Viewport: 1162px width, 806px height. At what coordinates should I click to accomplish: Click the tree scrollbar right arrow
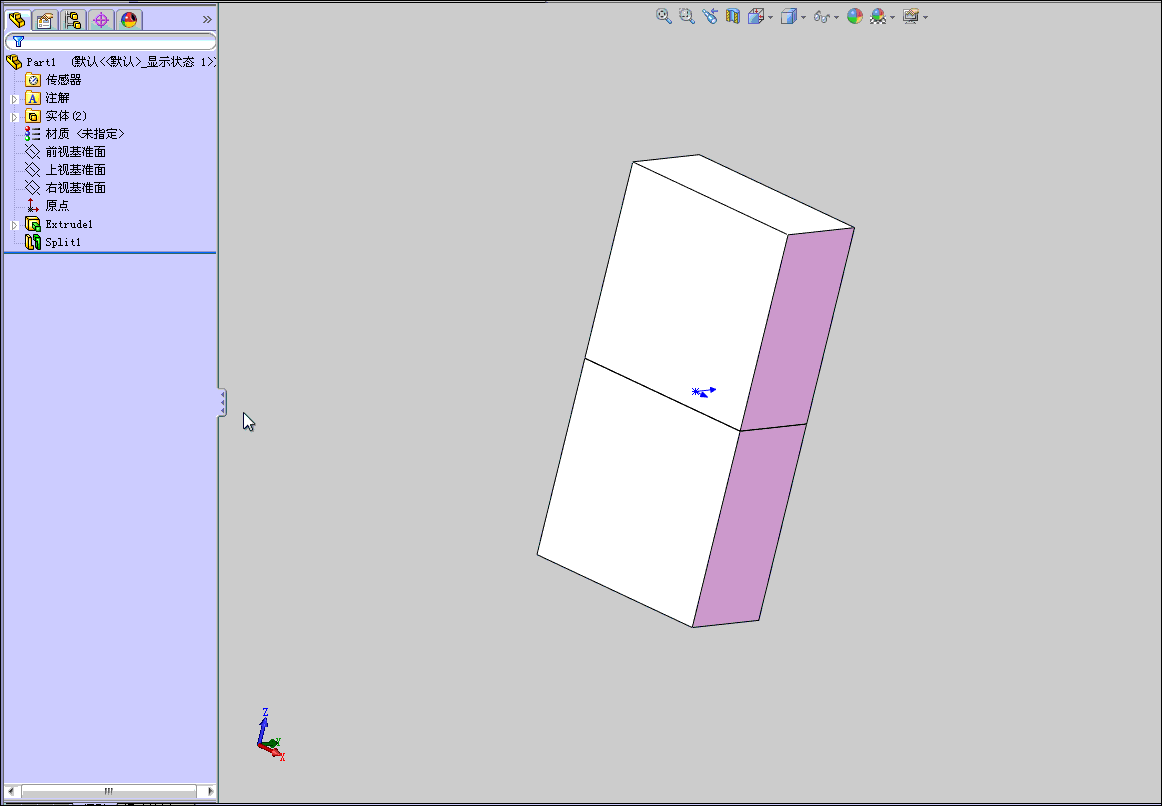210,791
